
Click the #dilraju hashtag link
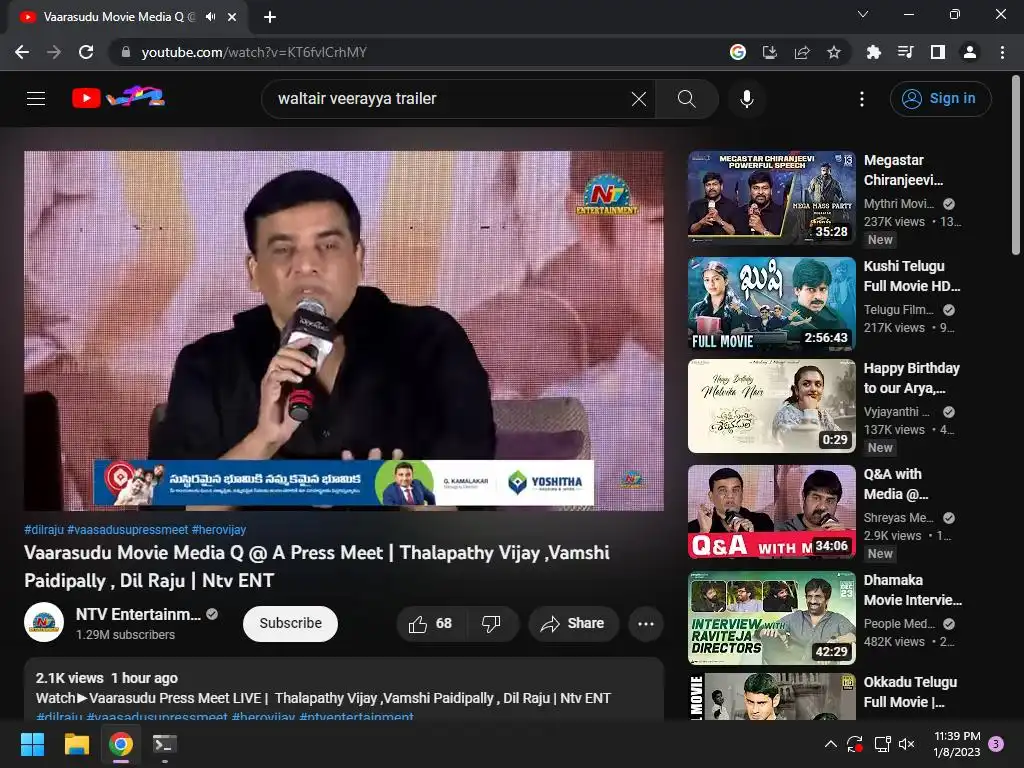coord(44,530)
